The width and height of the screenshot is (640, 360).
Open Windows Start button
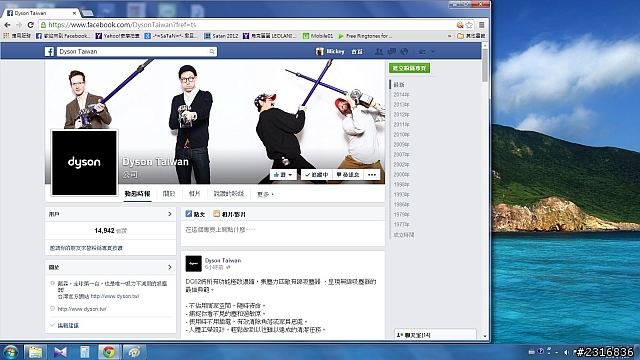(10, 352)
